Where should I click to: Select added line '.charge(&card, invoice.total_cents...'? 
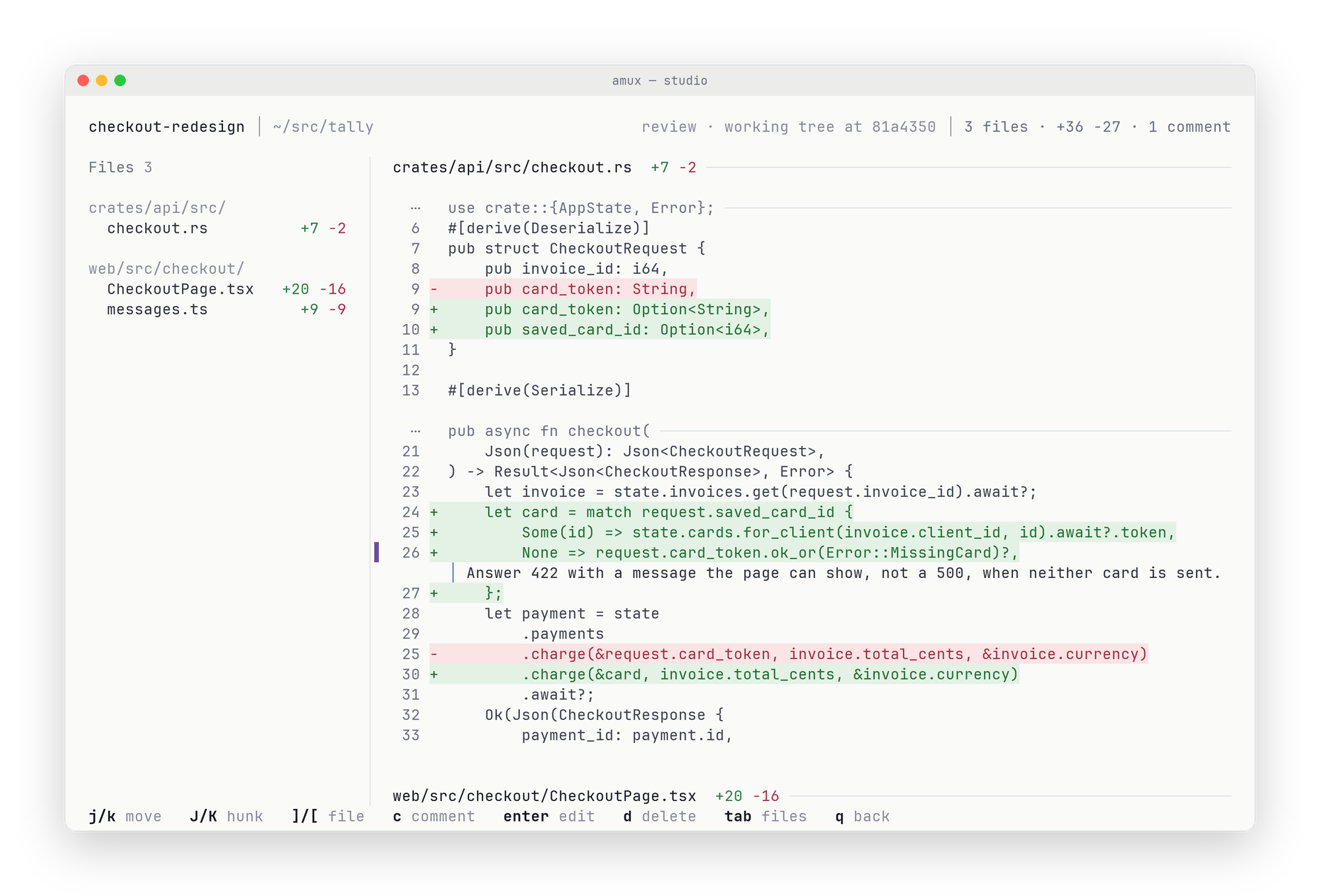point(725,675)
